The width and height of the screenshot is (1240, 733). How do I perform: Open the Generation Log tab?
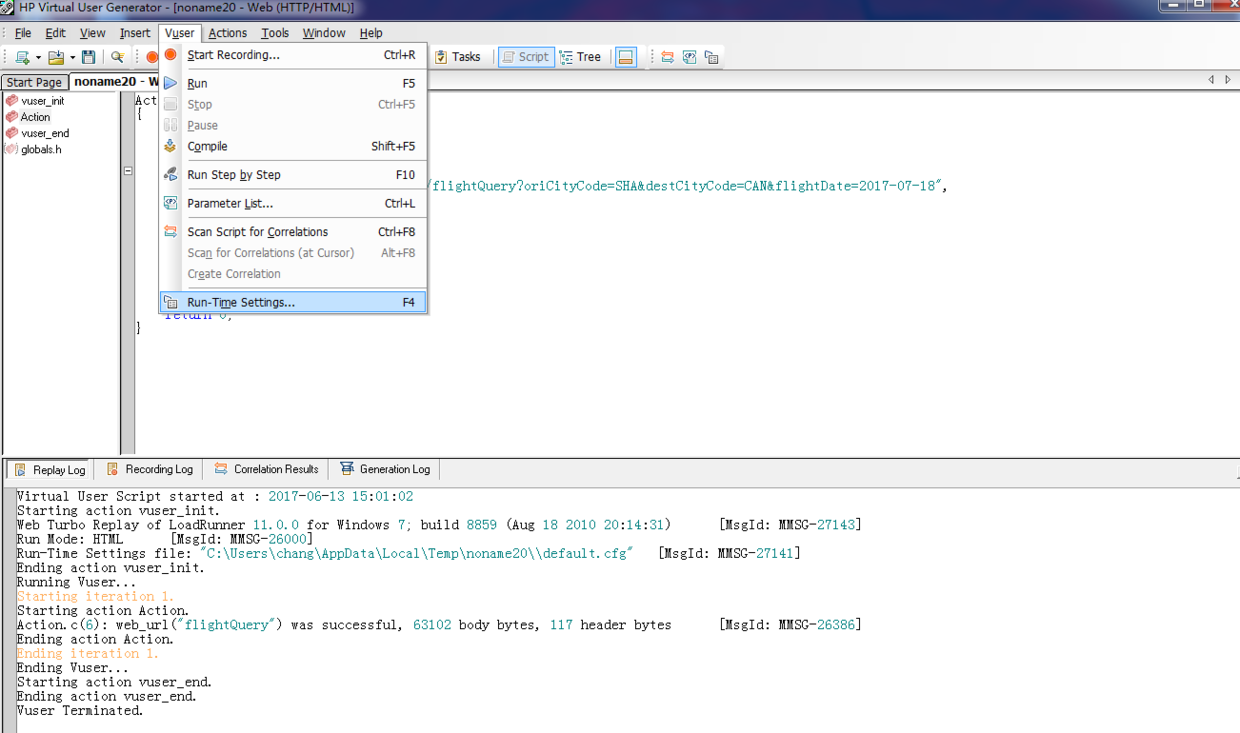(385, 469)
